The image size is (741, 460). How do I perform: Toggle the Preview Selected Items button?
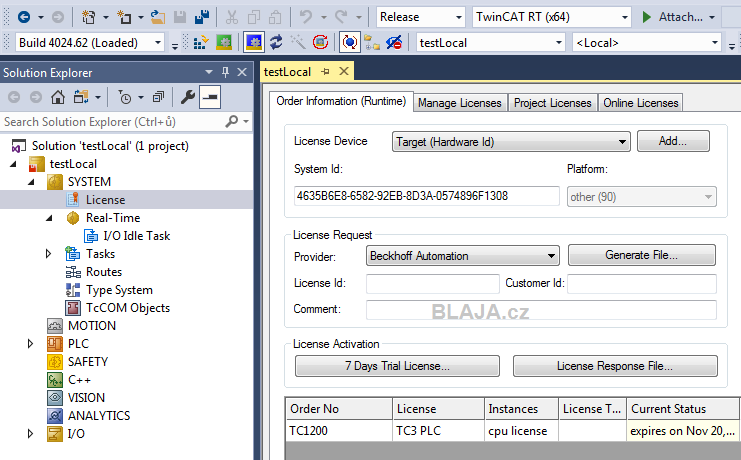tap(210, 97)
